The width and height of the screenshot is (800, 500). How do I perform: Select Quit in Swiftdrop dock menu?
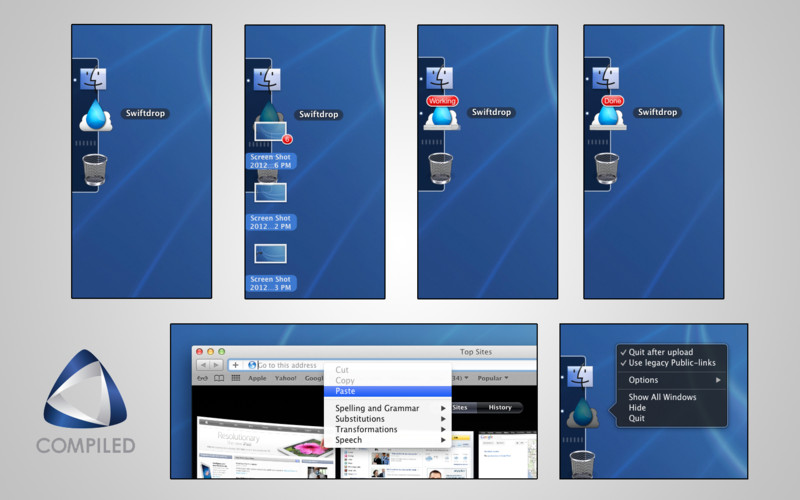point(671,418)
